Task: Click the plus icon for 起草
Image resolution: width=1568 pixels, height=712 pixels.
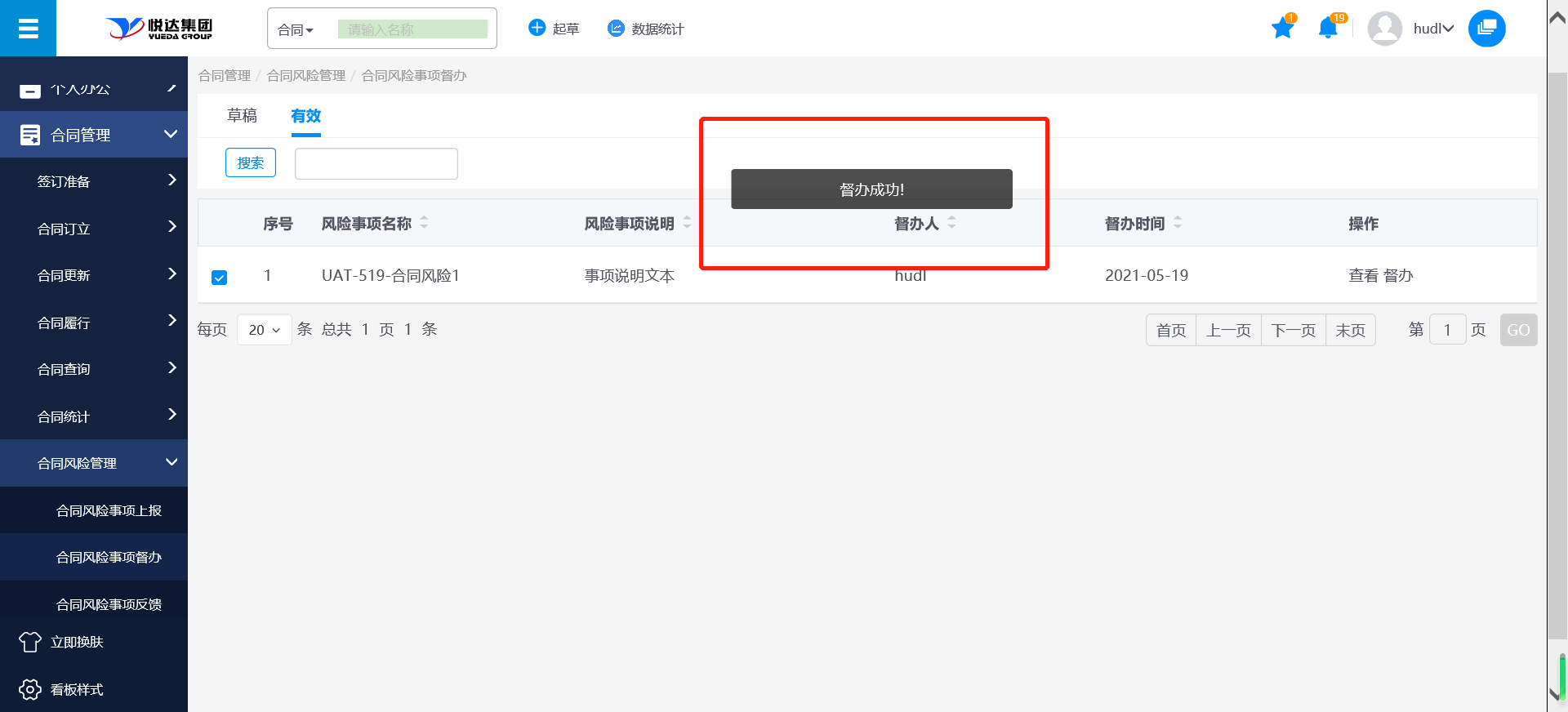Action: pyautogui.click(x=537, y=29)
